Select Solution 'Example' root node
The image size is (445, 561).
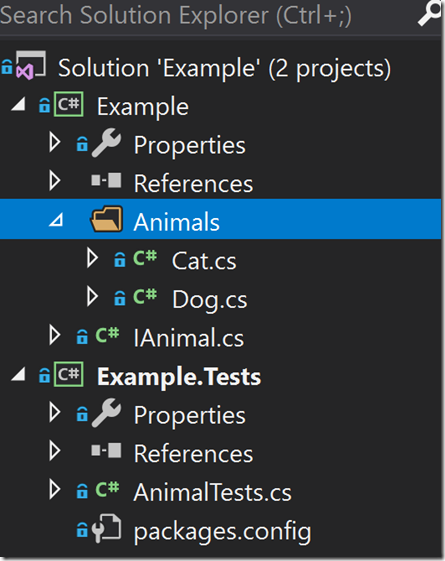(224, 68)
